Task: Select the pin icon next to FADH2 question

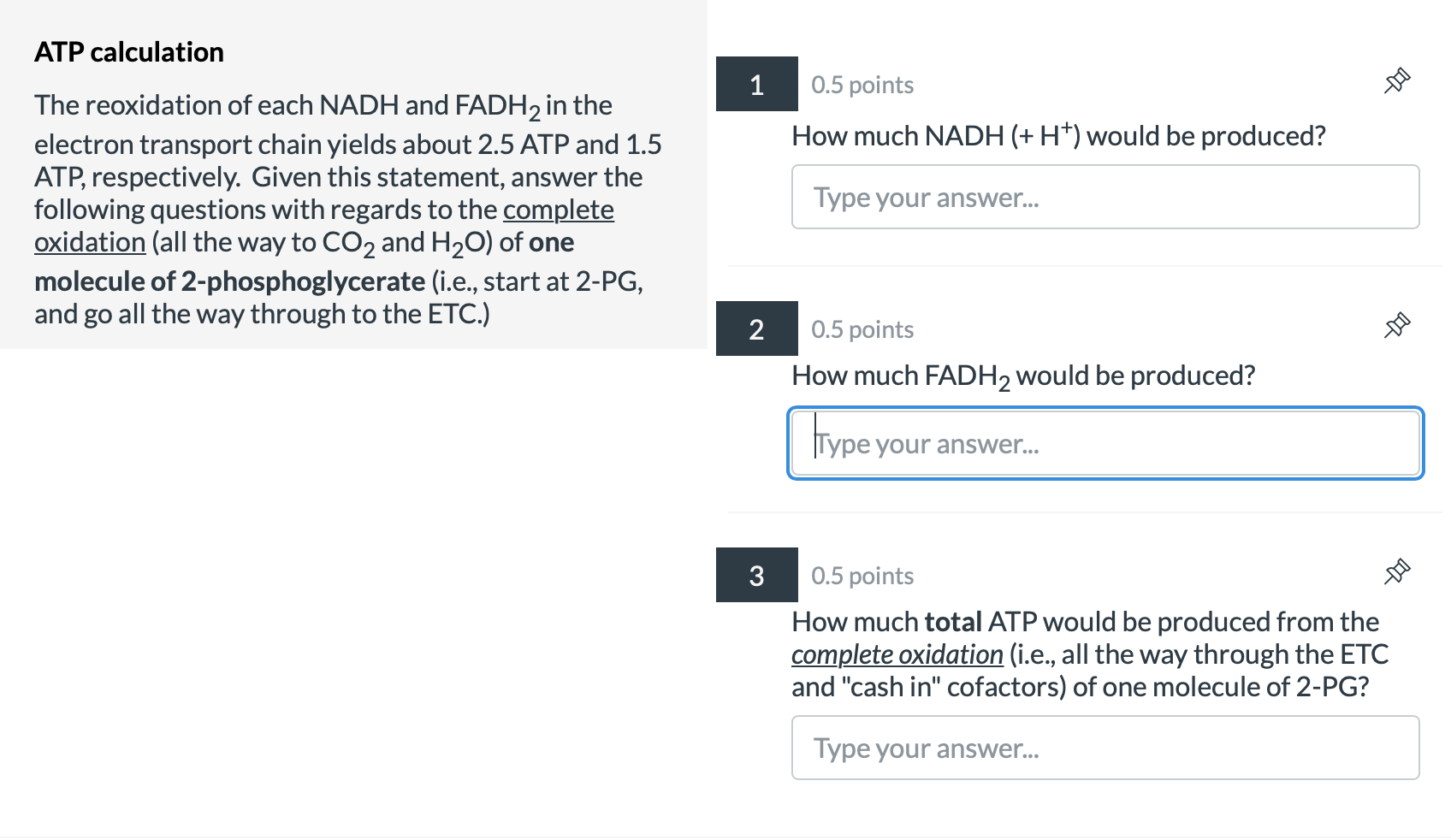Action: coord(1396,325)
